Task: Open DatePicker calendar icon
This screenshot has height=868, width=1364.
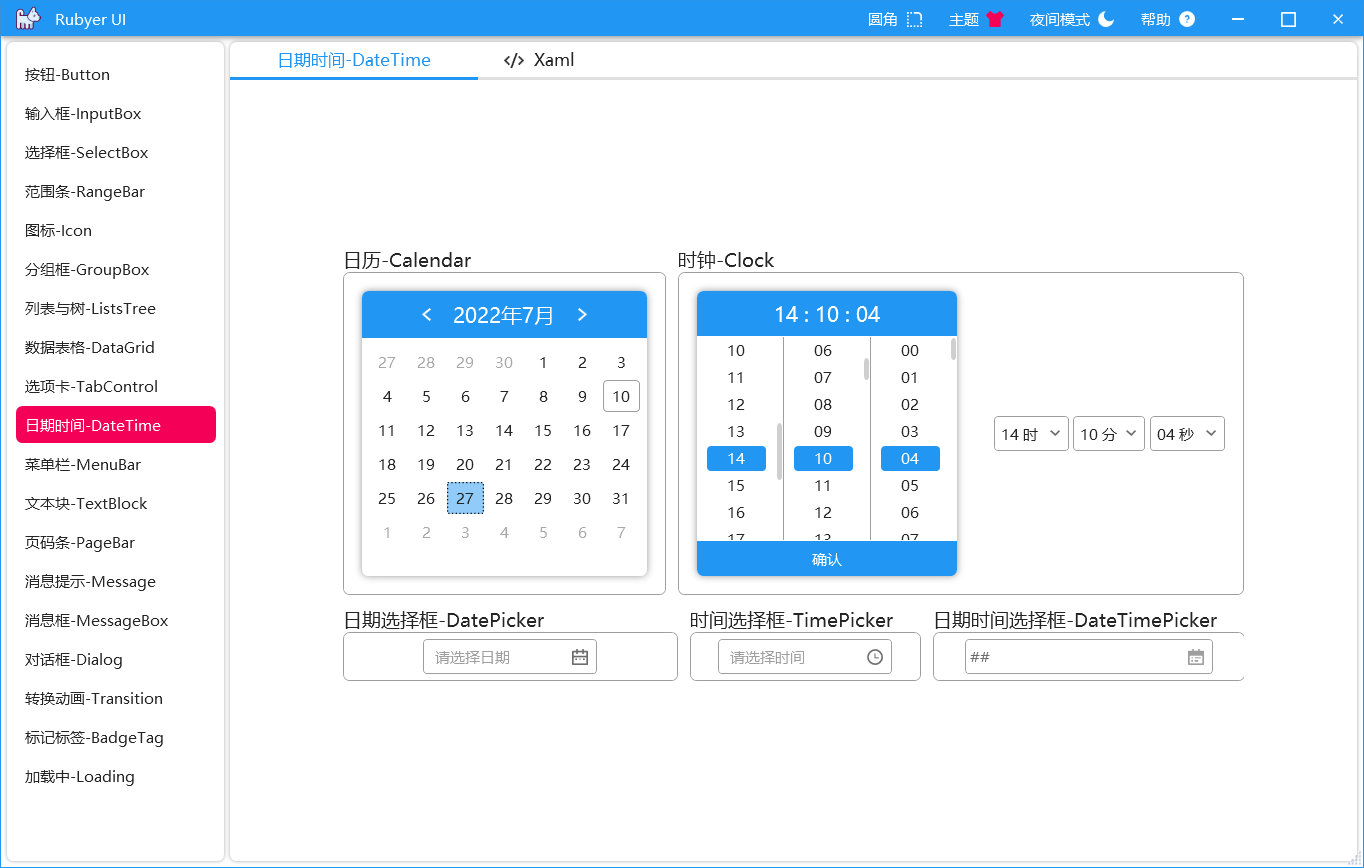Action: 580,657
